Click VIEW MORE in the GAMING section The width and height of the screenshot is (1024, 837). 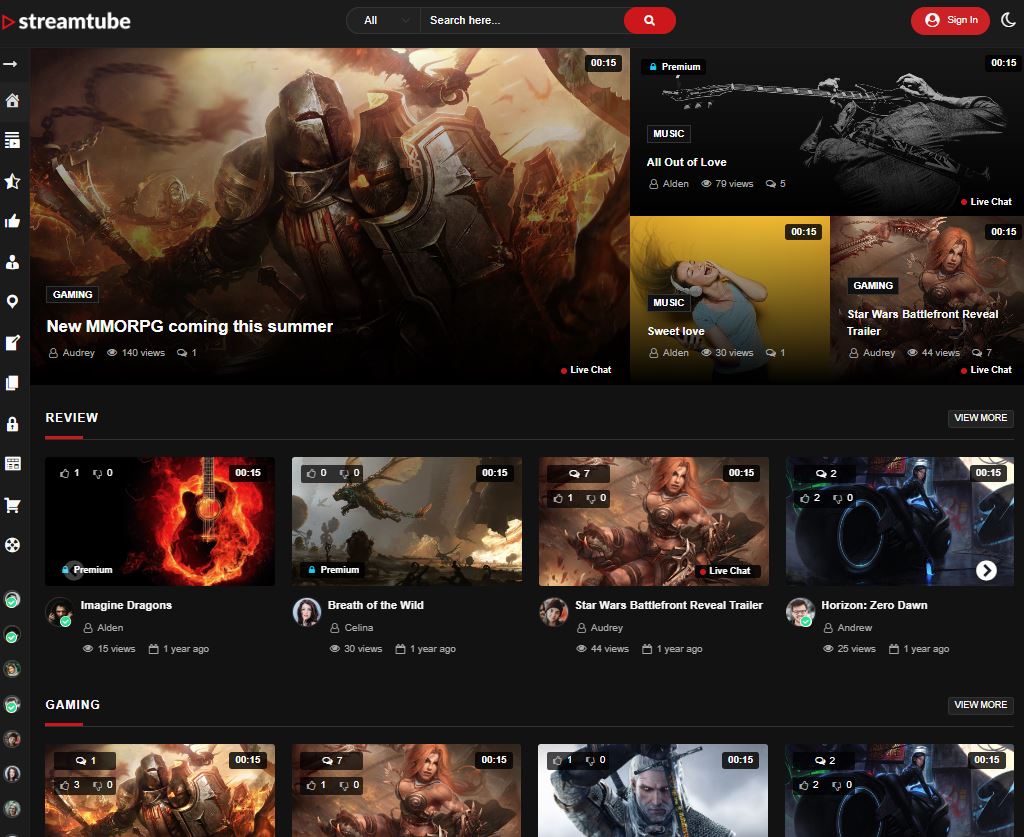[x=980, y=705]
